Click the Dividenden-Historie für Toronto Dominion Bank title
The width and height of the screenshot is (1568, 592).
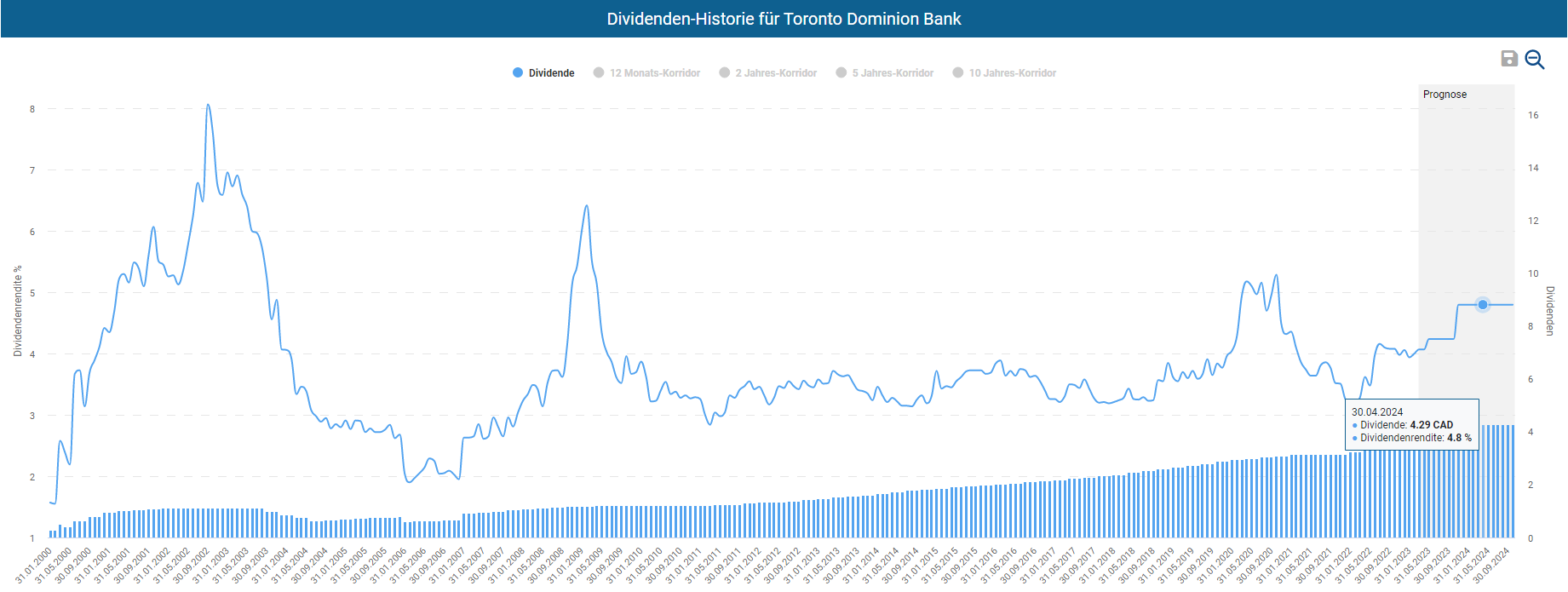tap(784, 19)
